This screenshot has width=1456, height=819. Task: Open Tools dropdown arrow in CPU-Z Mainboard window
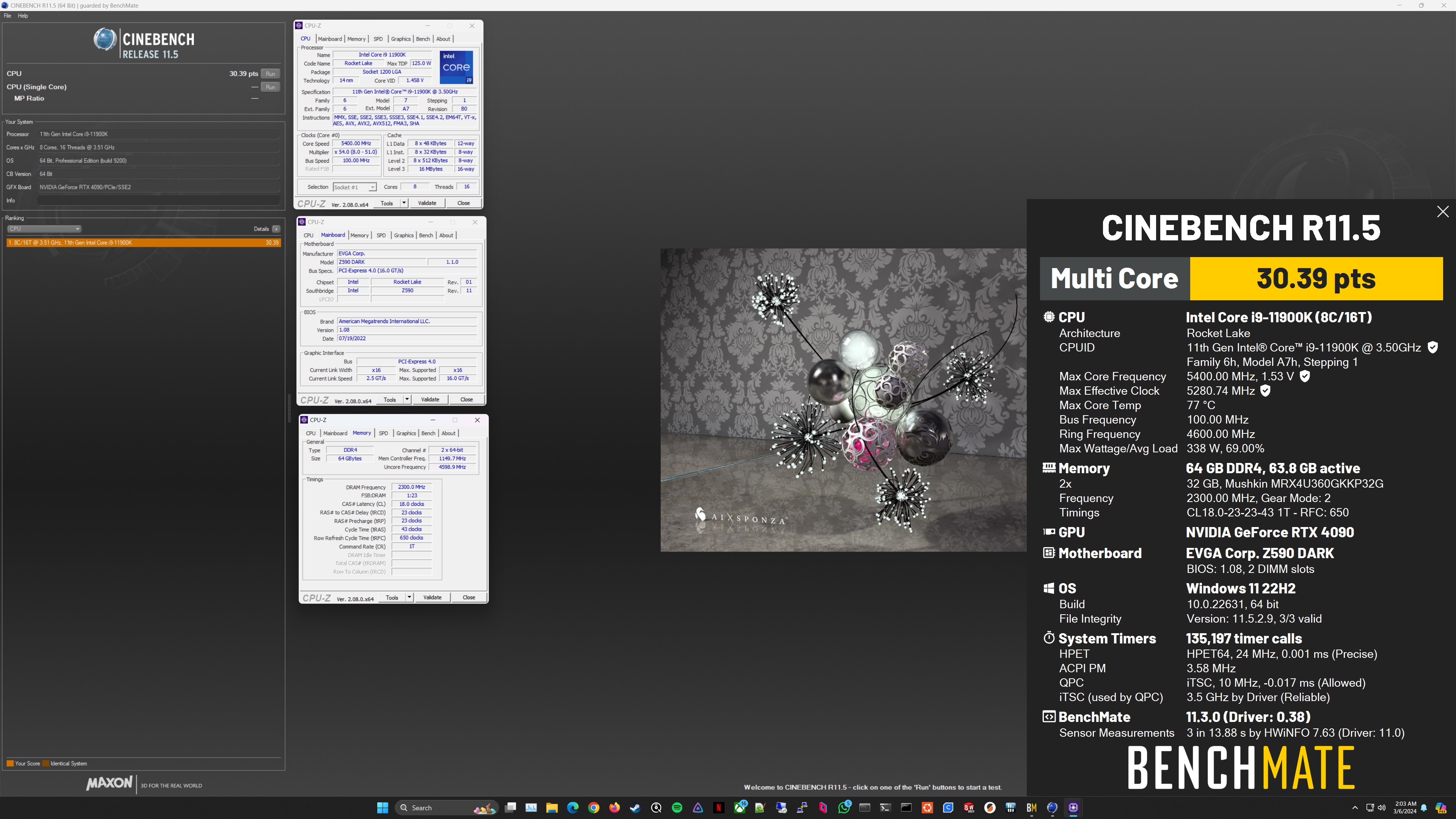click(x=407, y=400)
